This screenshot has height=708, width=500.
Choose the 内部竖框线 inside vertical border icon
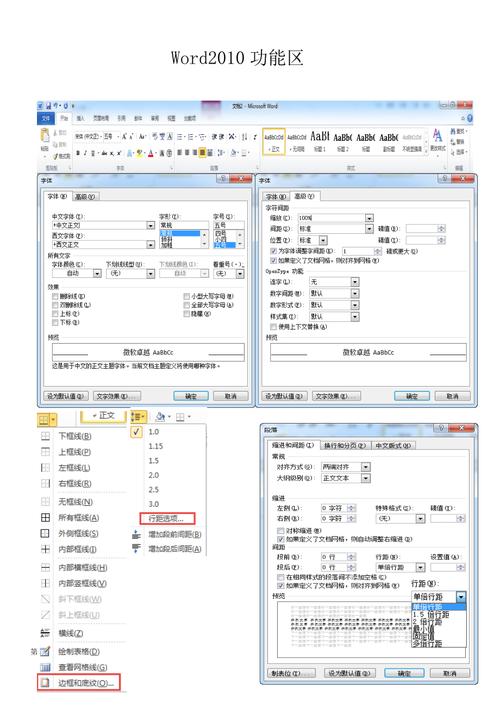tap(45, 583)
